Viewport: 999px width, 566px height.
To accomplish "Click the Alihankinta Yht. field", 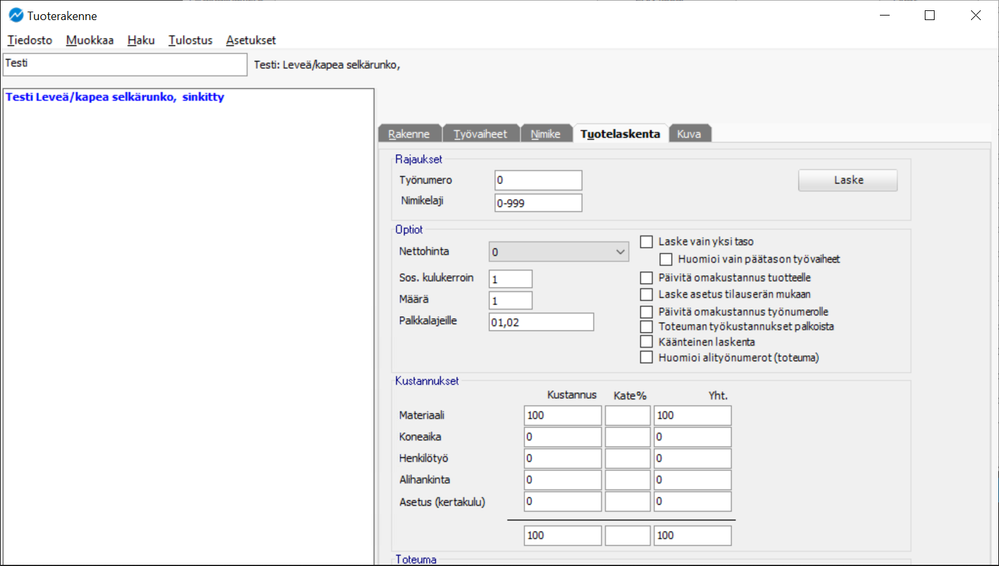I will (x=693, y=480).
